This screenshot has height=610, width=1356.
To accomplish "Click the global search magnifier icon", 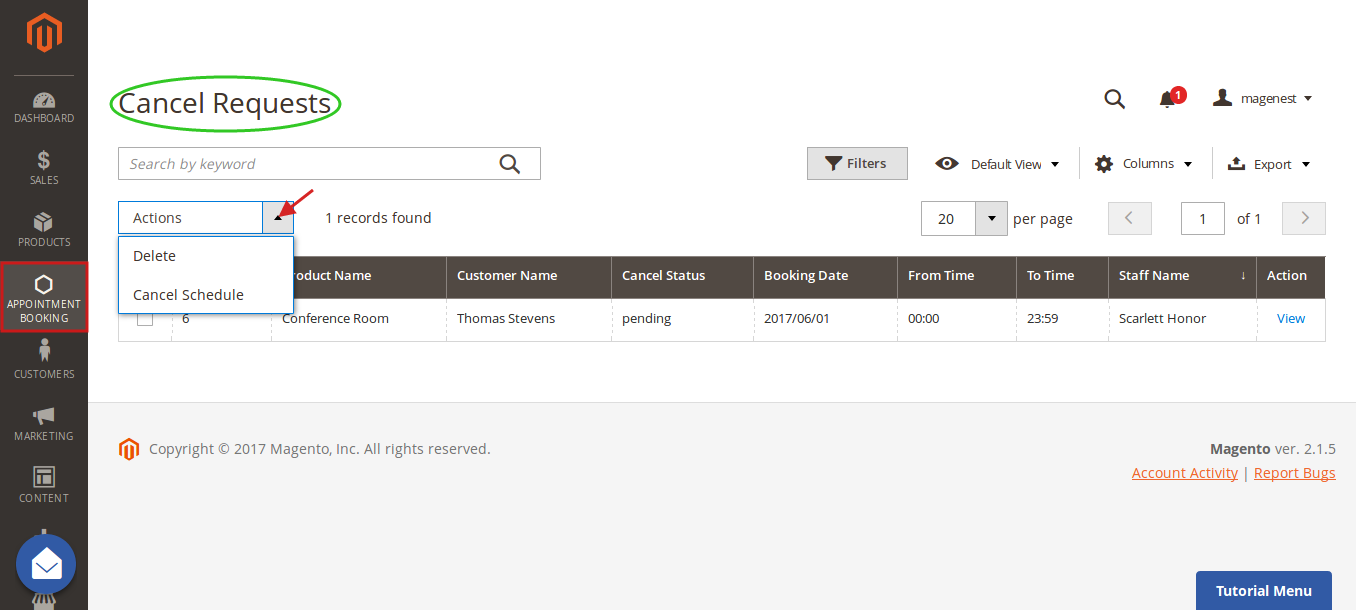I will coord(1114,99).
